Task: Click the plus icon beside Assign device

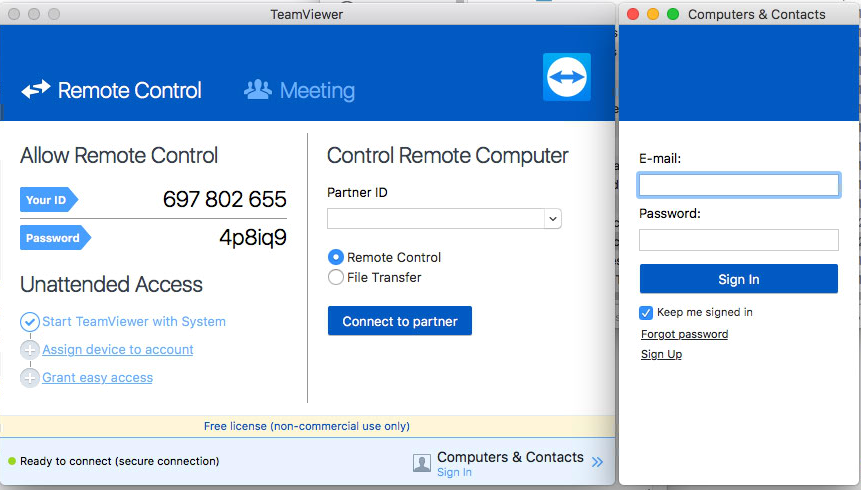Action: coord(30,350)
